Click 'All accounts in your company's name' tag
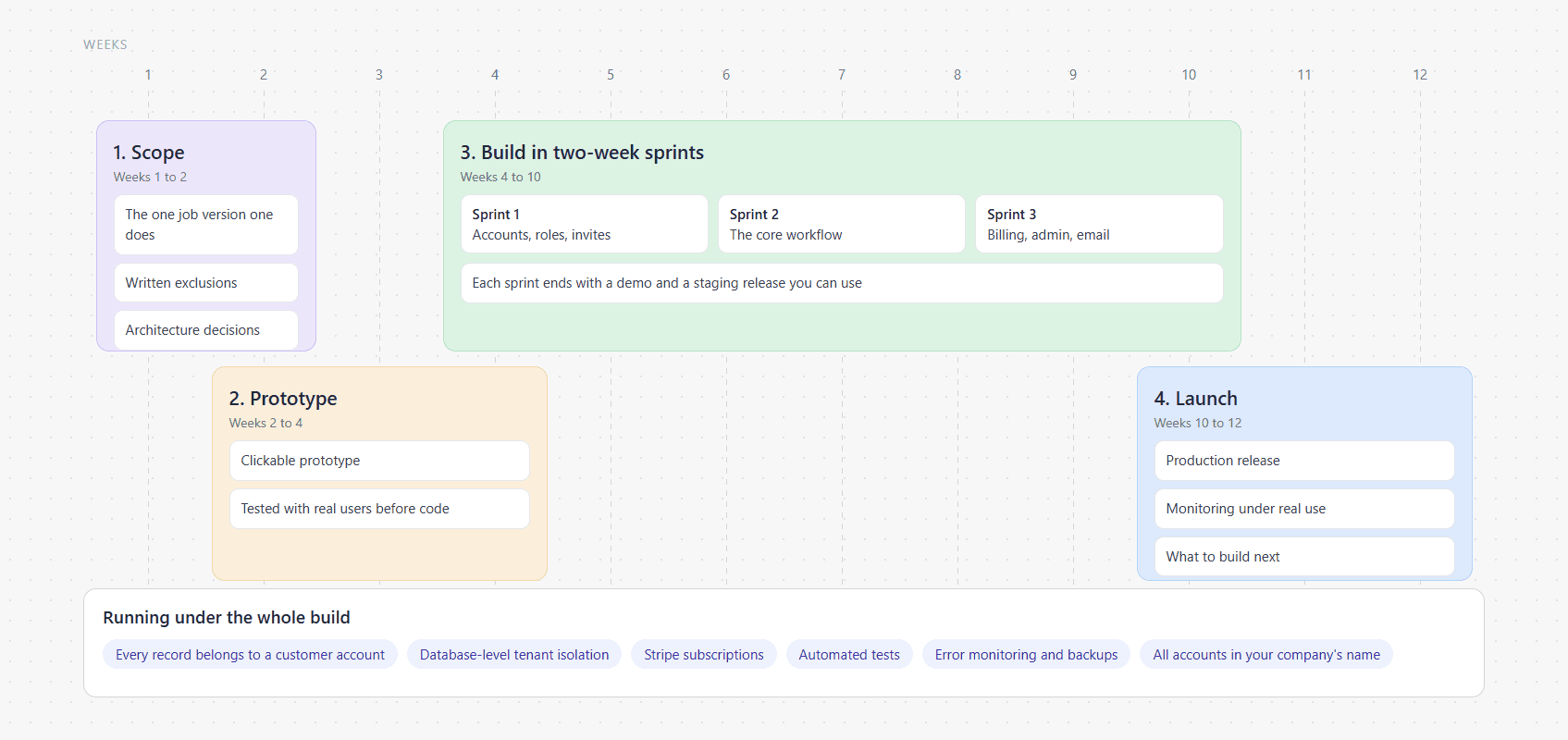1568x740 pixels. click(1266, 655)
